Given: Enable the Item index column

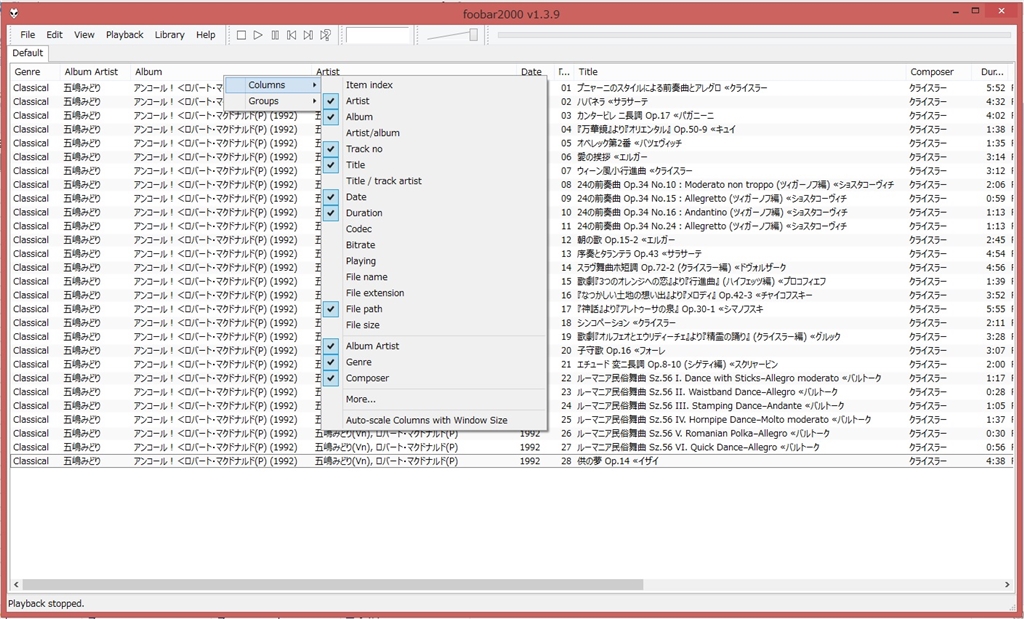Looking at the screenshot, I should pyautogui.click(x=434, y=85).
